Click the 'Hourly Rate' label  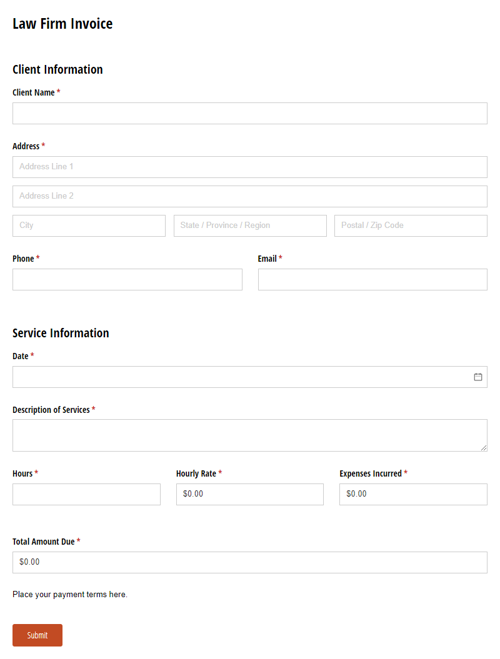pos(196,474)
